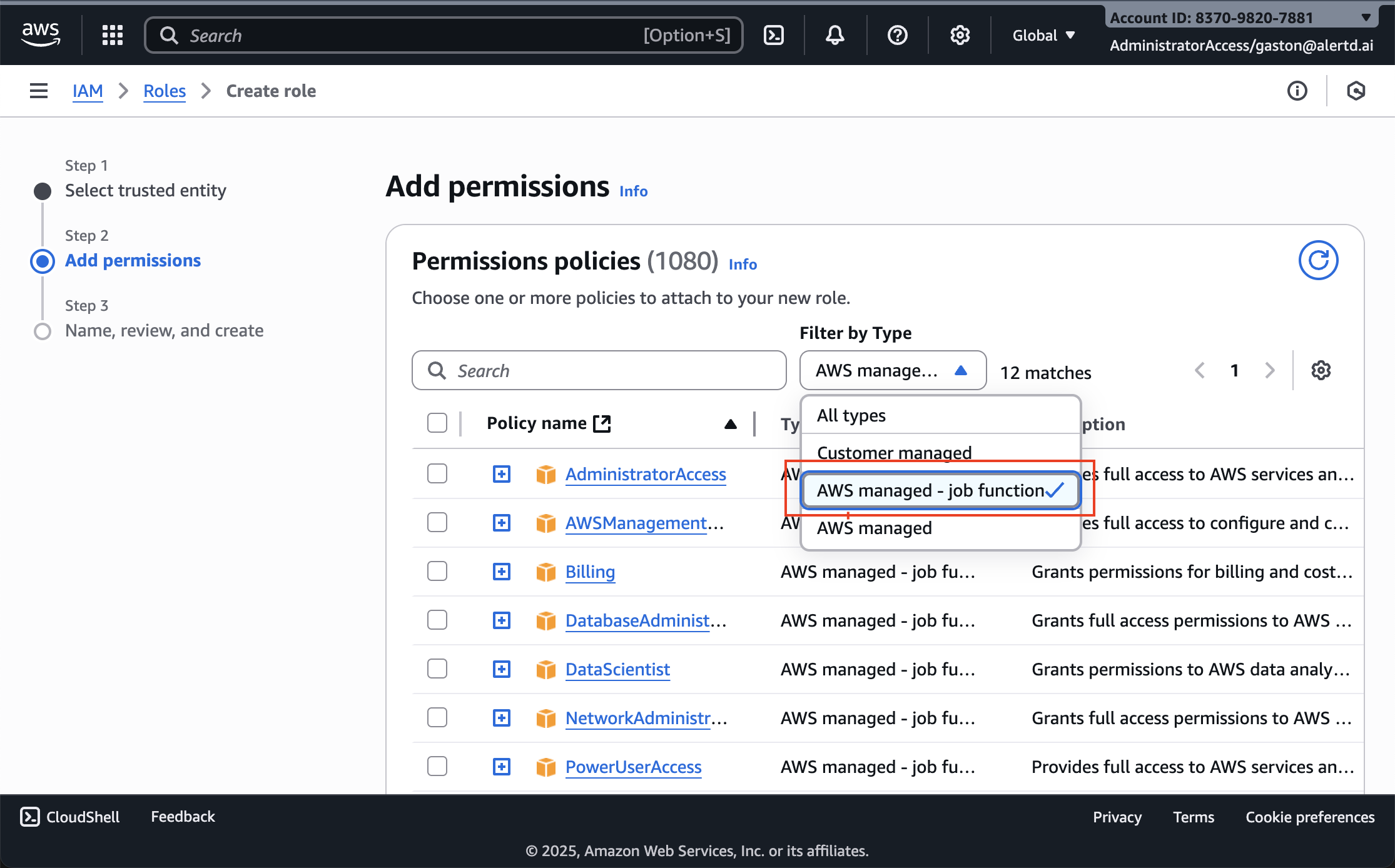Image resolution: width=1395 pixels, height=868 pixels.
Task: Open the Global region selector
Action: (1043, 35)
